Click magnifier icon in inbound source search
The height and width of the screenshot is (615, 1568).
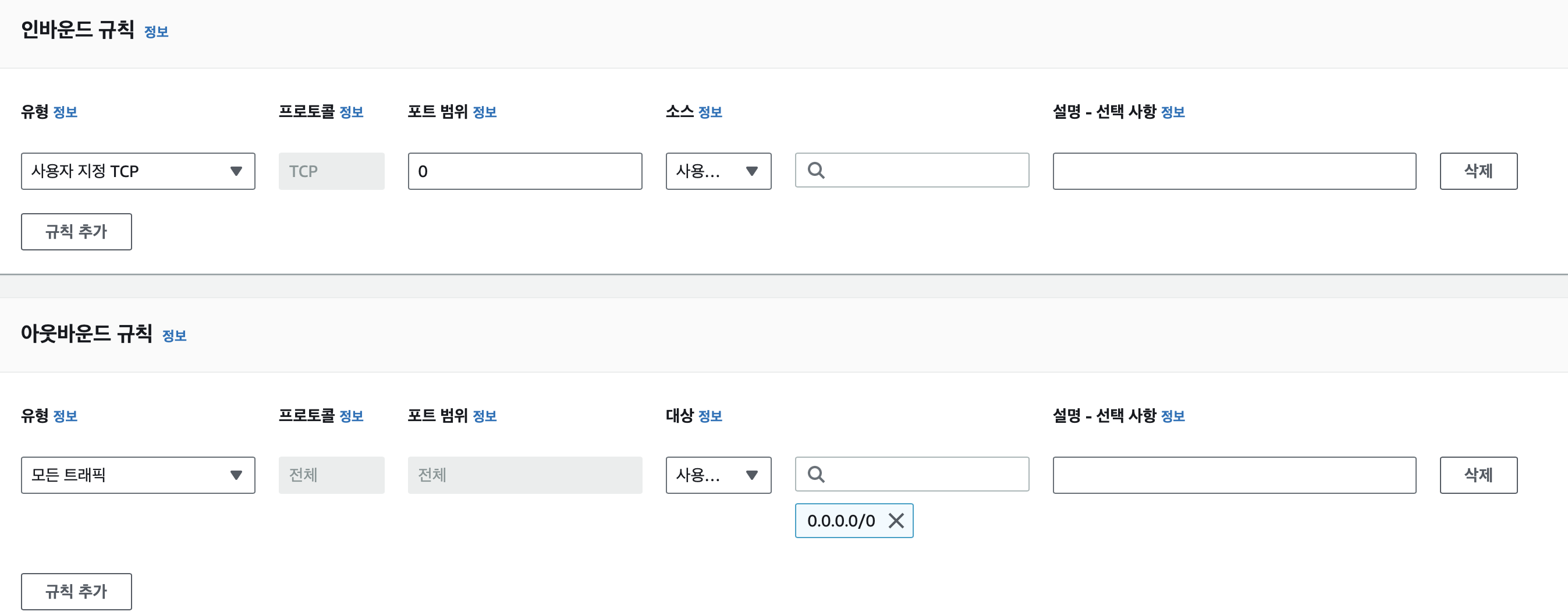(x=816, y=170)
